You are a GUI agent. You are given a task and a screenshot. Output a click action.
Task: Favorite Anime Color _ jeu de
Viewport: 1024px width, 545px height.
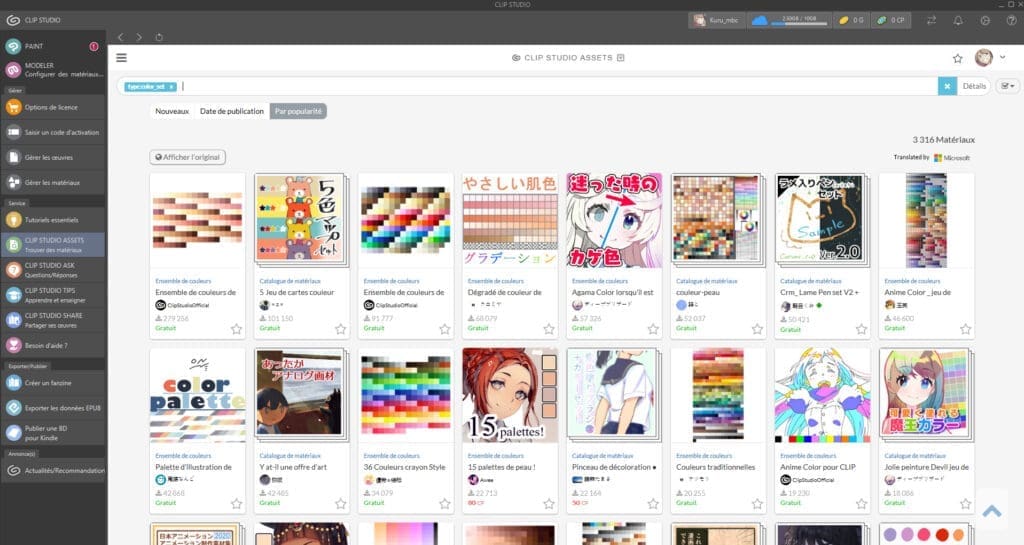(x=965, y=329)
